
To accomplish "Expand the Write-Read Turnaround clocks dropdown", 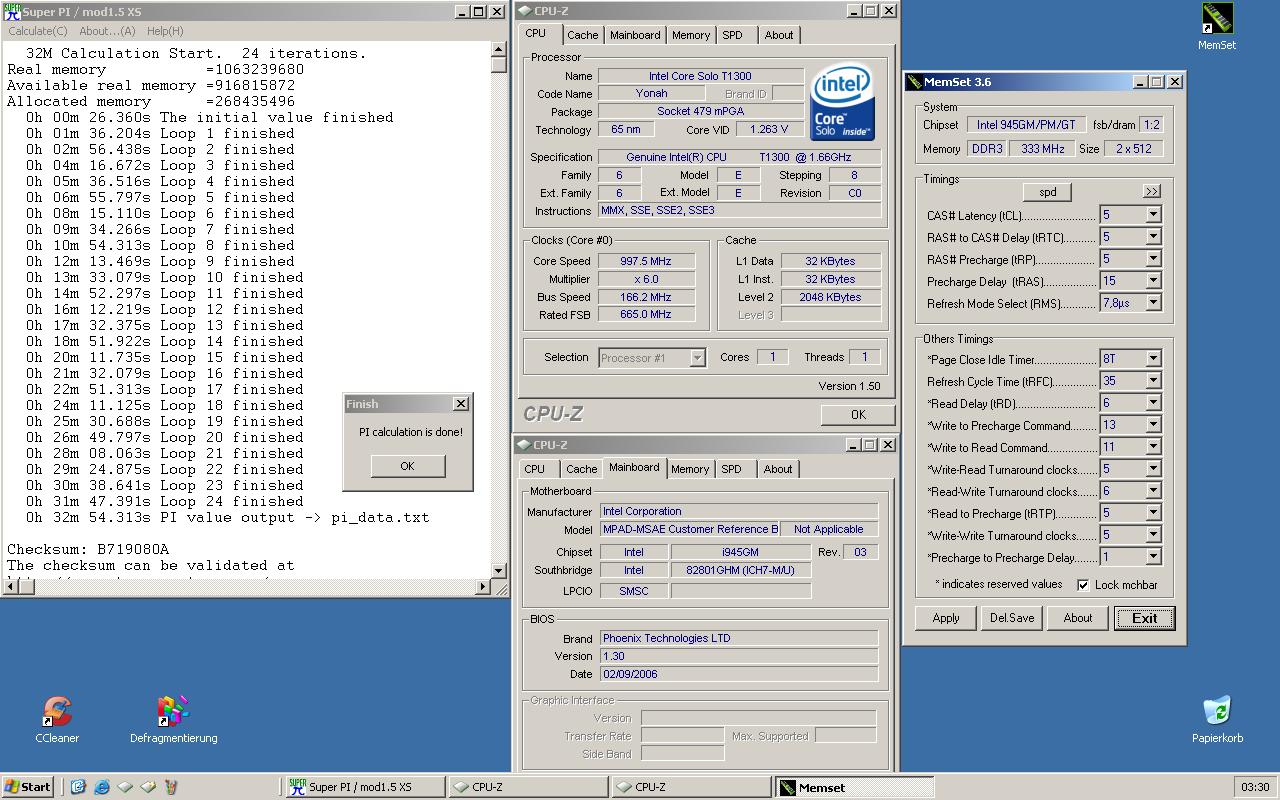I will click(1153, 469).
